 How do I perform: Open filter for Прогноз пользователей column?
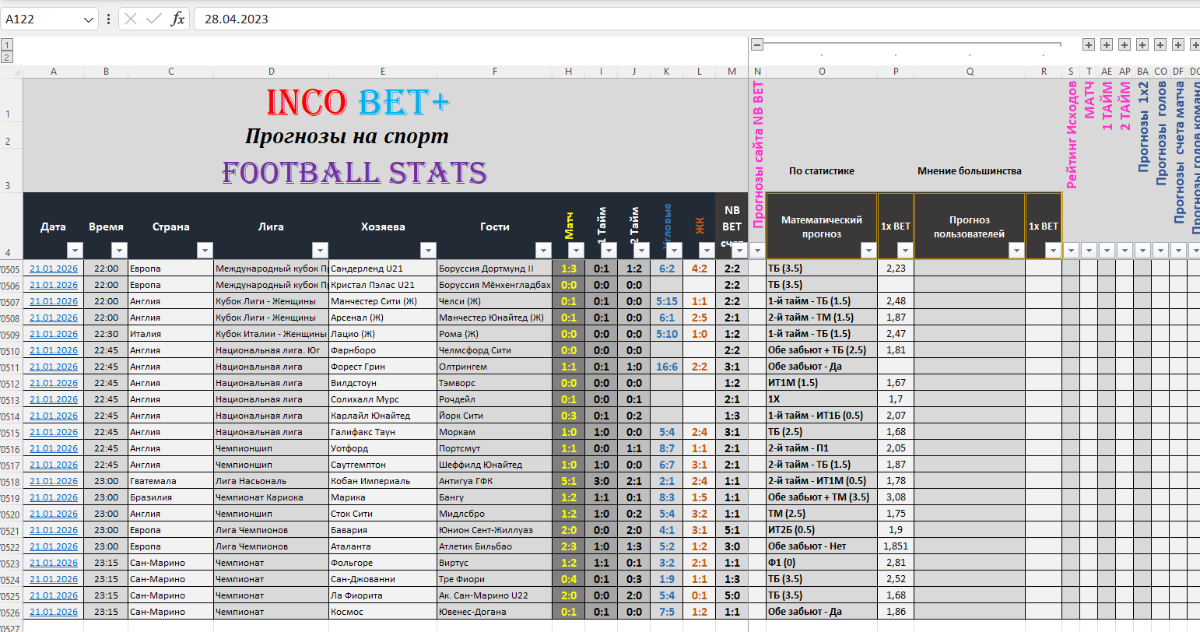pos(1016,250)
